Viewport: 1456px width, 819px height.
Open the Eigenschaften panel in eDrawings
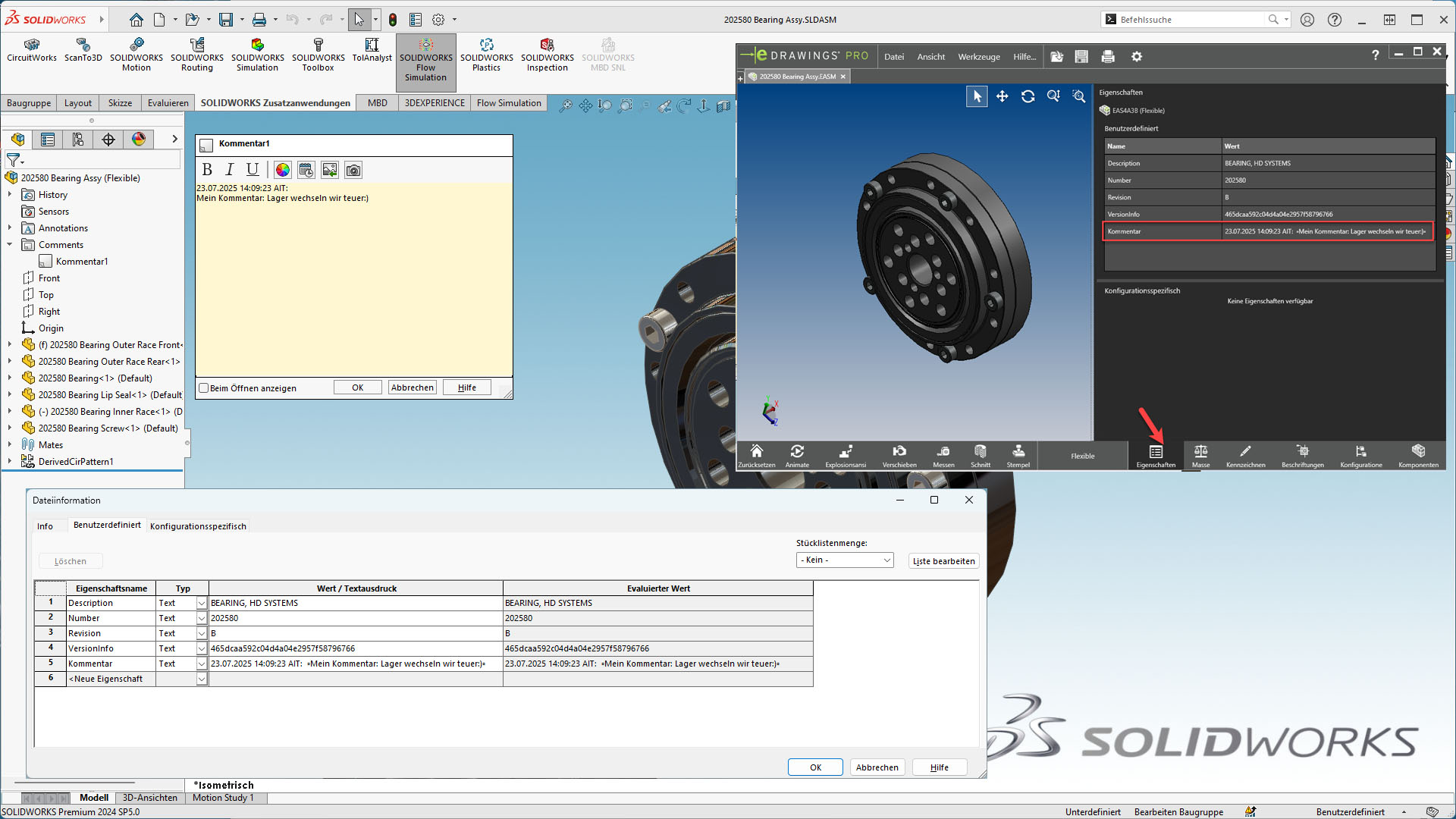coord(1156,457)
